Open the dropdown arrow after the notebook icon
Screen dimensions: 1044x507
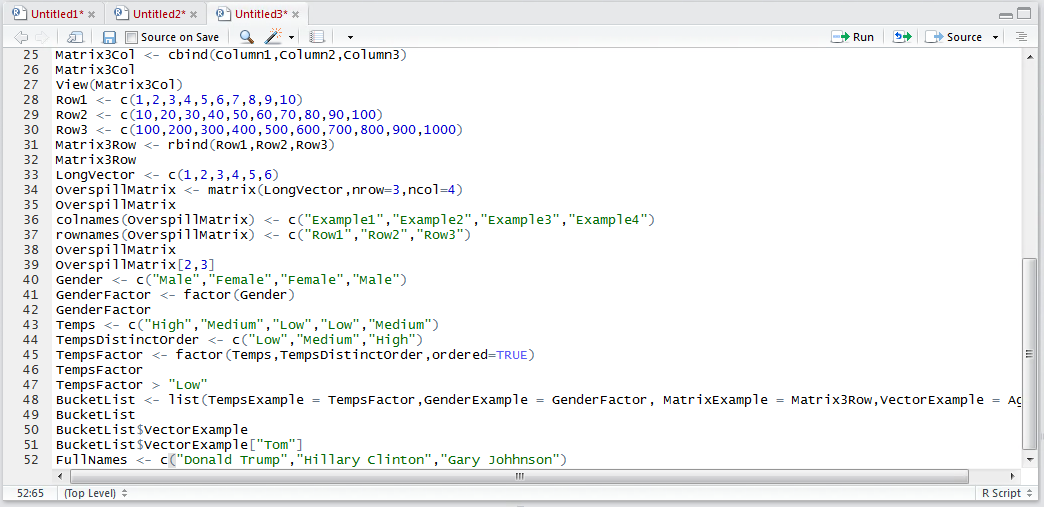(351, 38)
